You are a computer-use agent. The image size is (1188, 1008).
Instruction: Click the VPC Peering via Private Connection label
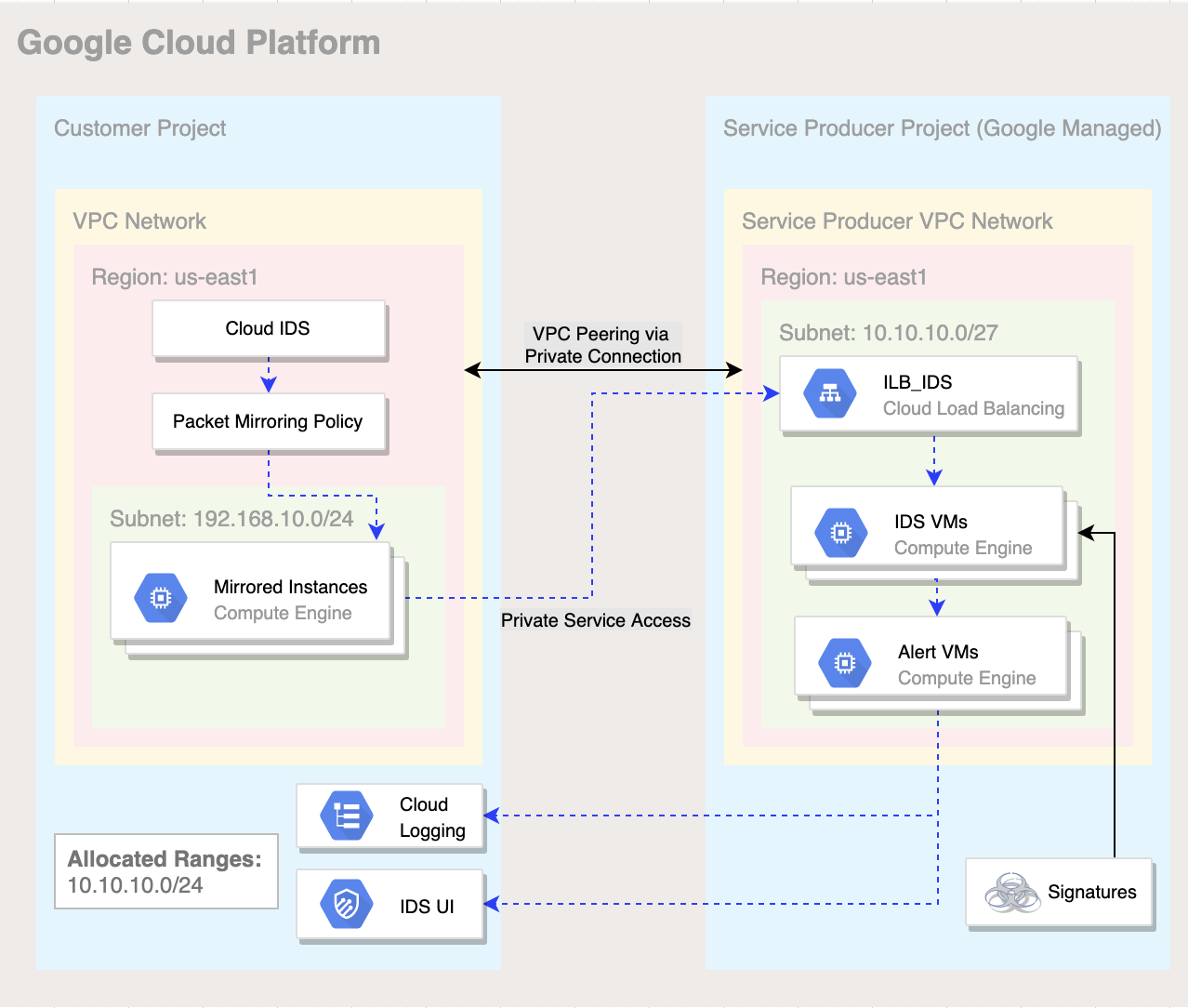602,345
